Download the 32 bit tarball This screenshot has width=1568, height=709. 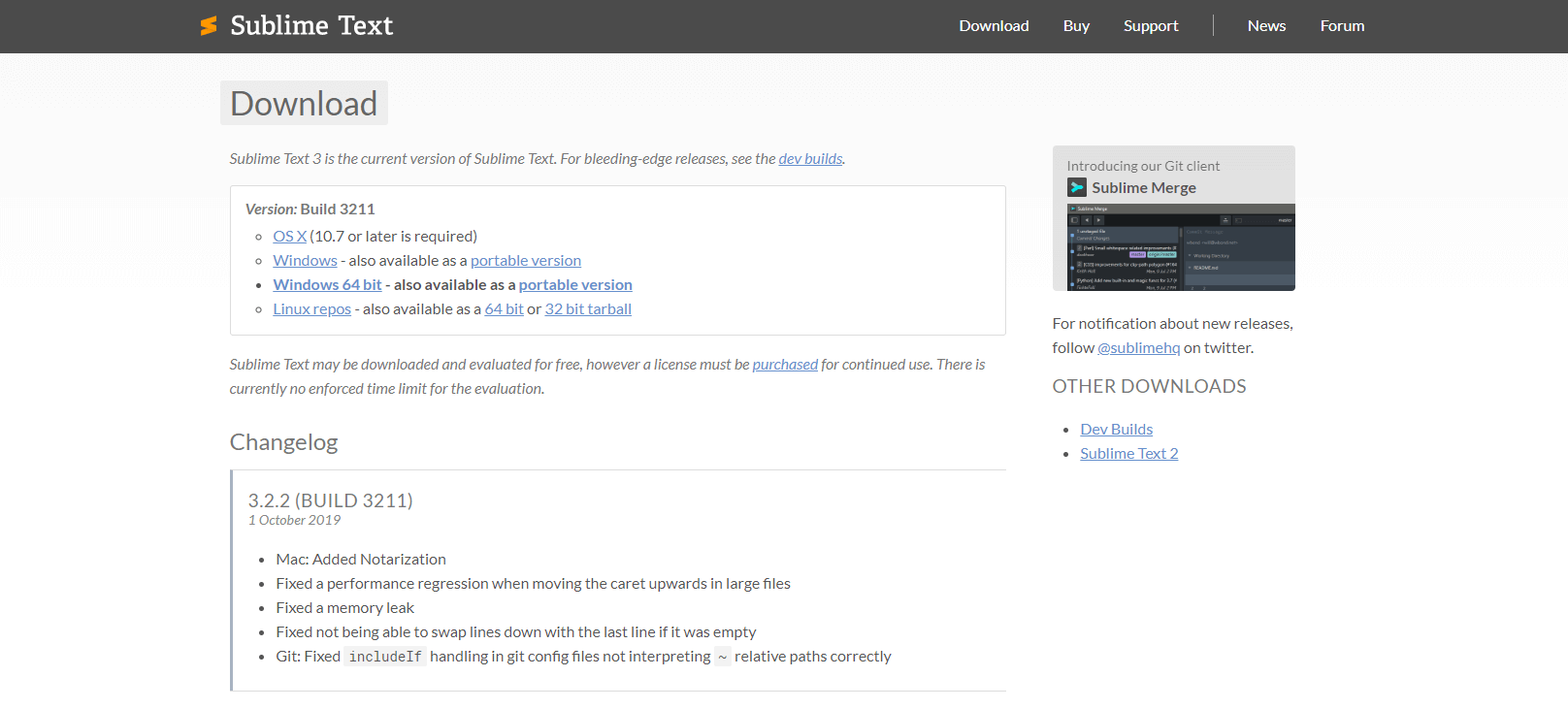pos(588,309)
